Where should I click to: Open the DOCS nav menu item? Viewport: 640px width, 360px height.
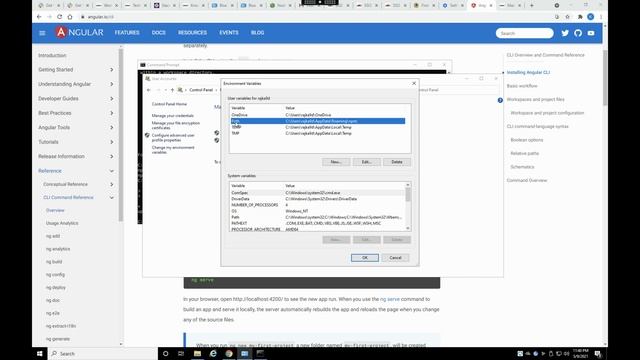[x=159, y=33]
